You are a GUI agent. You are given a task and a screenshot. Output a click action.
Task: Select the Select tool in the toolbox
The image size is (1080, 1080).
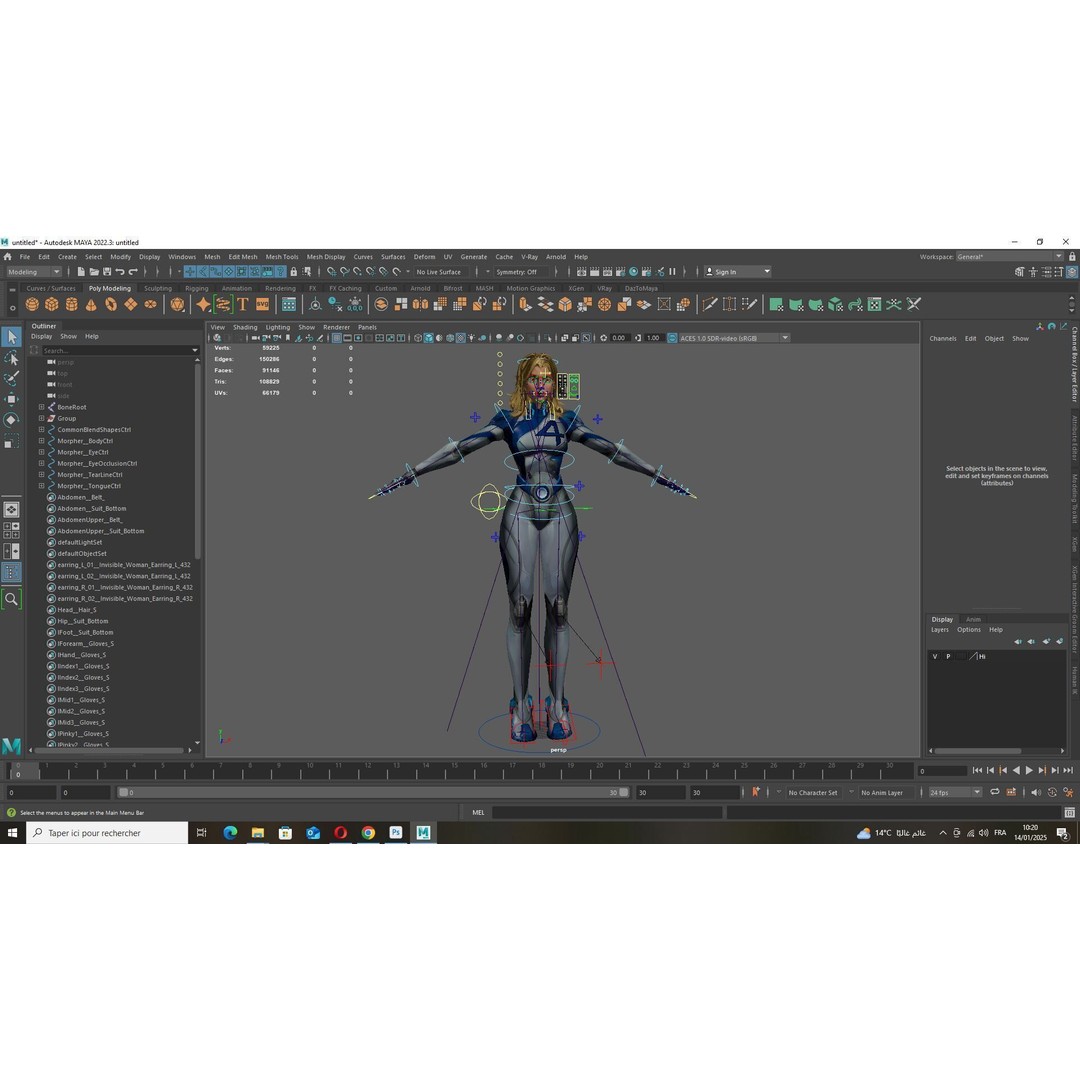click(12, 337)
